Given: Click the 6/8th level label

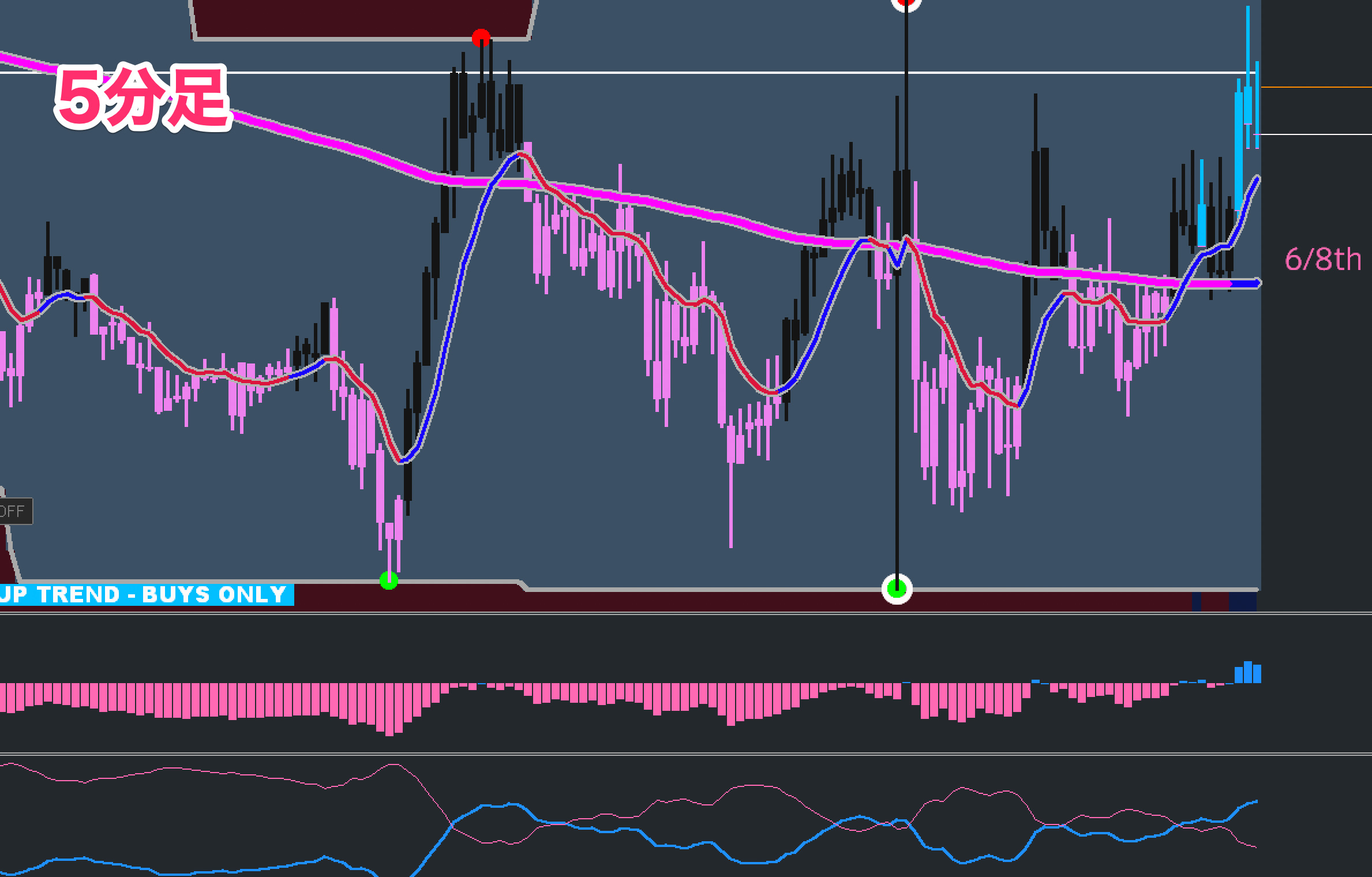Looking at the screenshot, I should [x=1323, y=259].
